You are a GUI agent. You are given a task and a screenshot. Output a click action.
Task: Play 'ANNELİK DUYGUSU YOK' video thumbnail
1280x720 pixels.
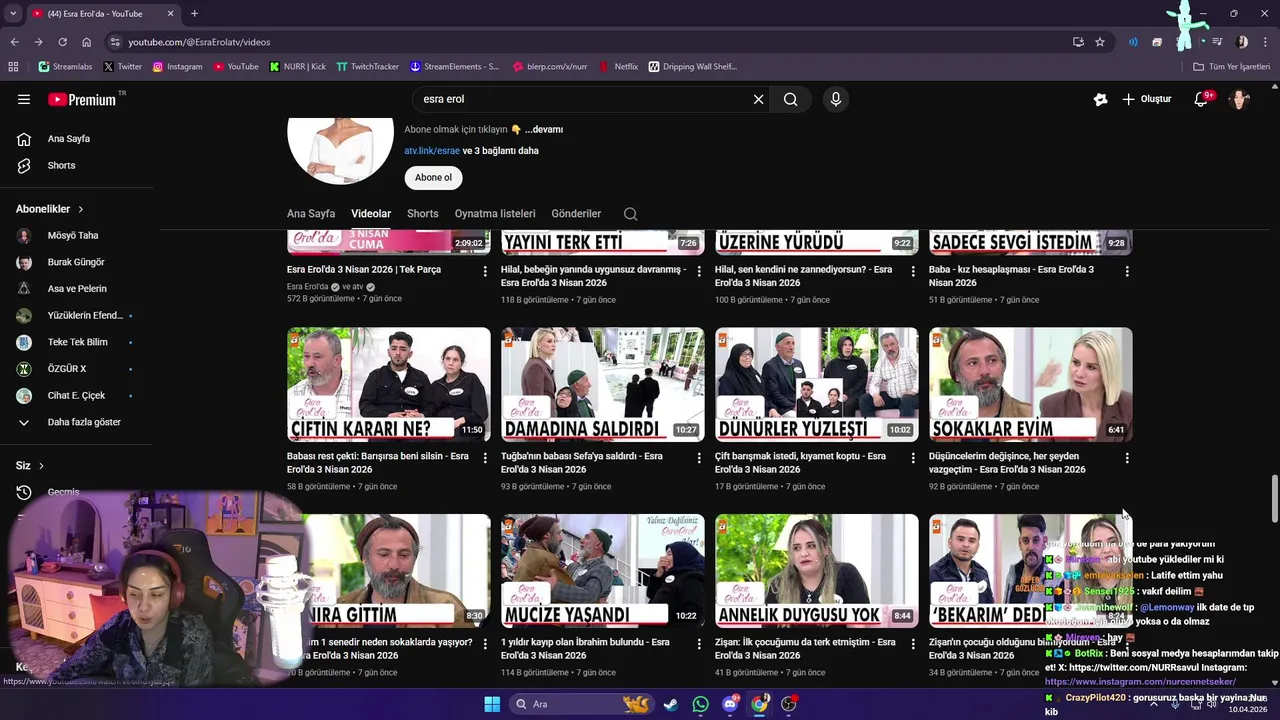[817, 571]
